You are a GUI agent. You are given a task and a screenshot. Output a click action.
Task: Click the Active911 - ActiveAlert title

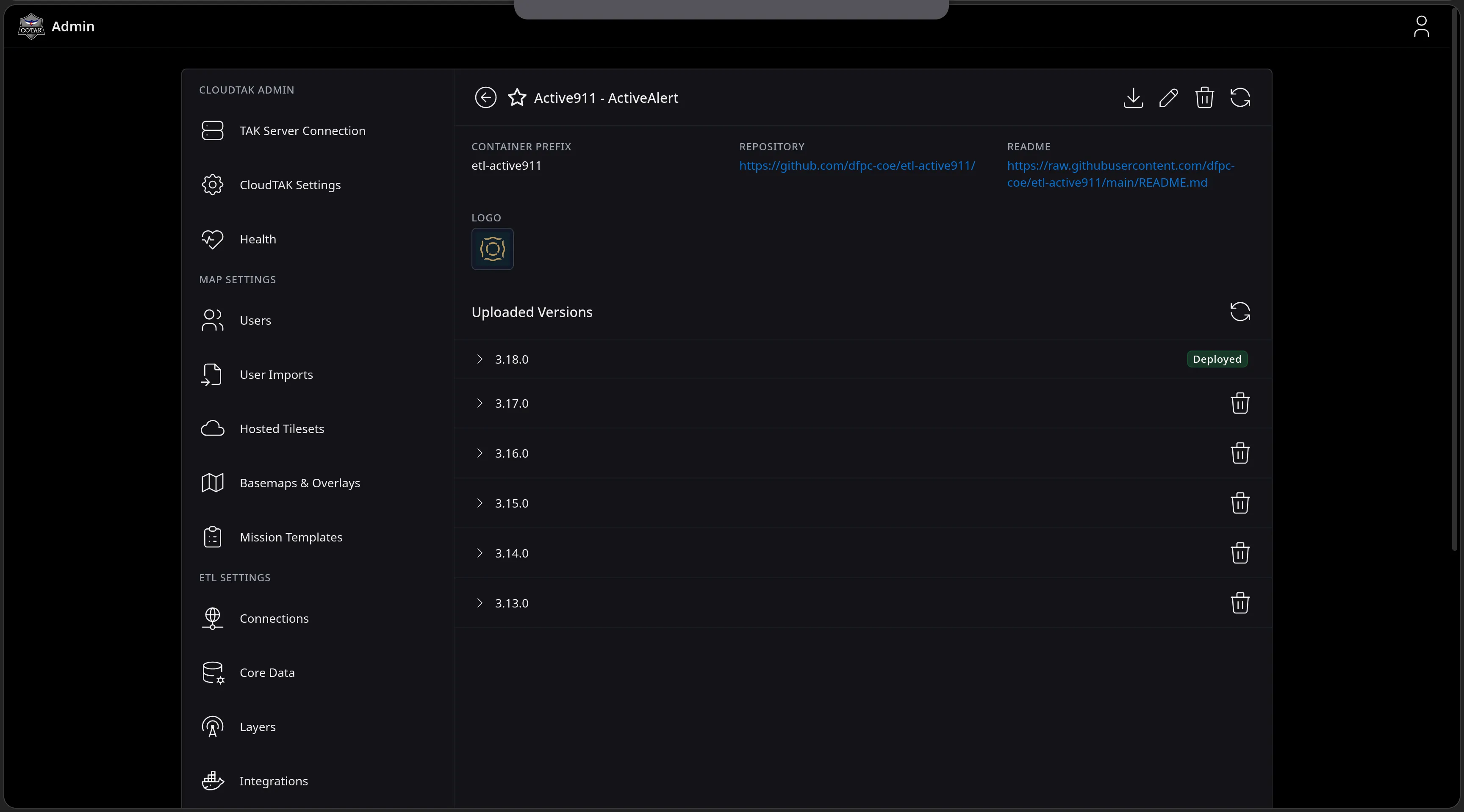pos(606,98)
